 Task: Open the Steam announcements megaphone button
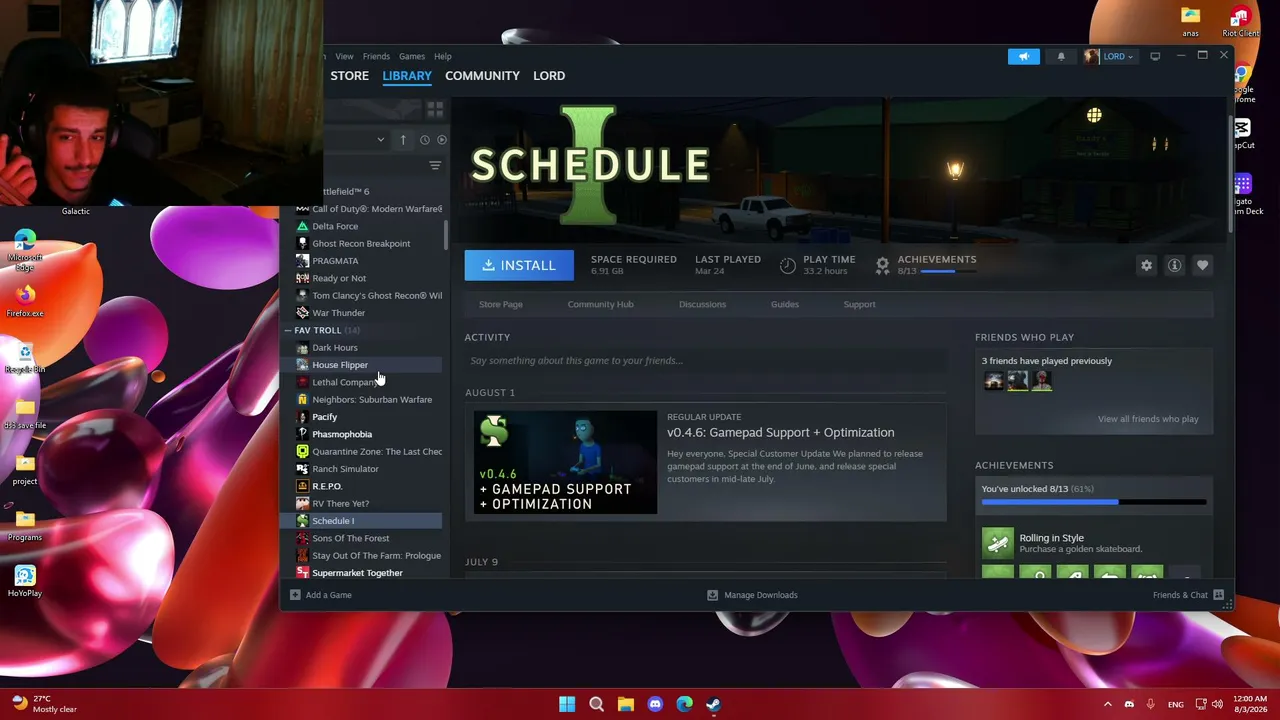[1023, 56]
